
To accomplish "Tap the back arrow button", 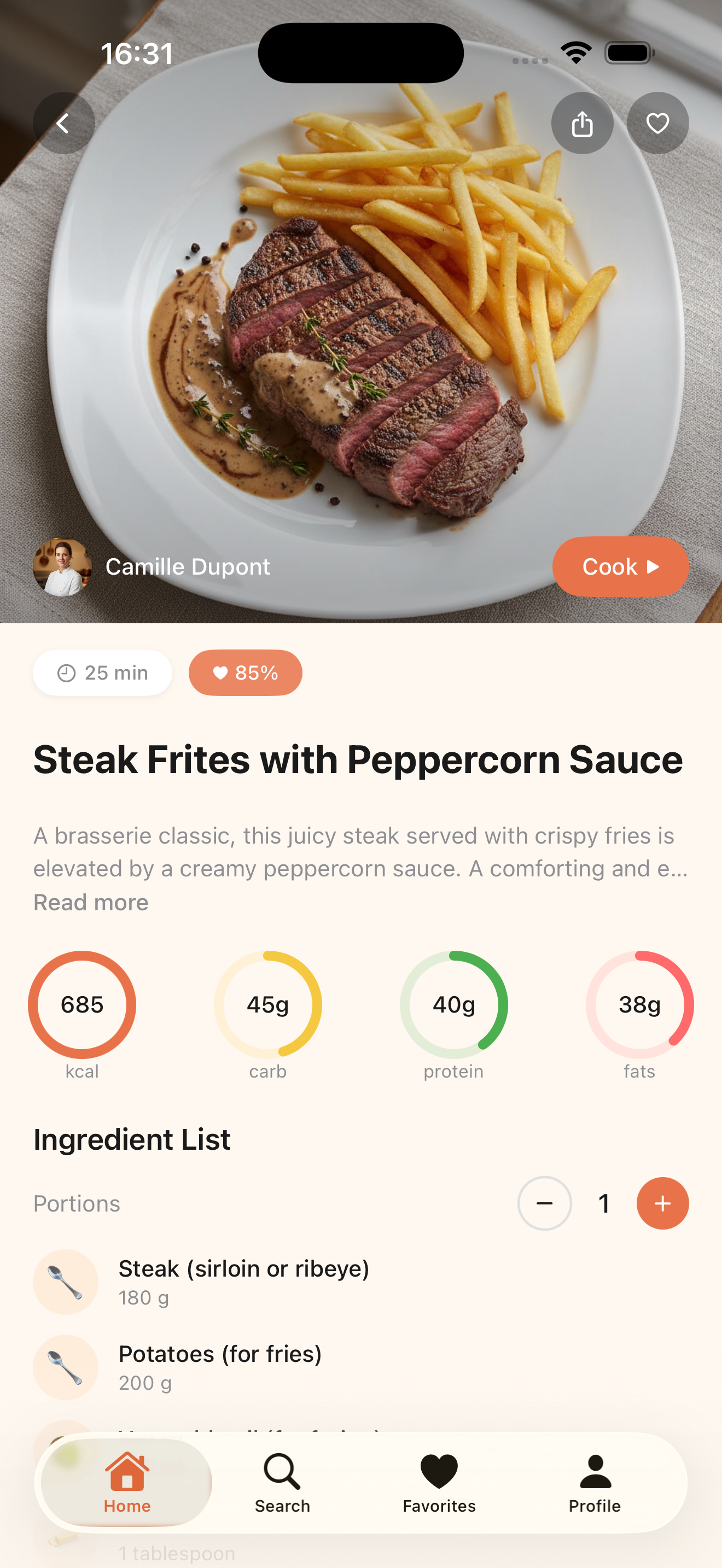I will pos(63,124).
